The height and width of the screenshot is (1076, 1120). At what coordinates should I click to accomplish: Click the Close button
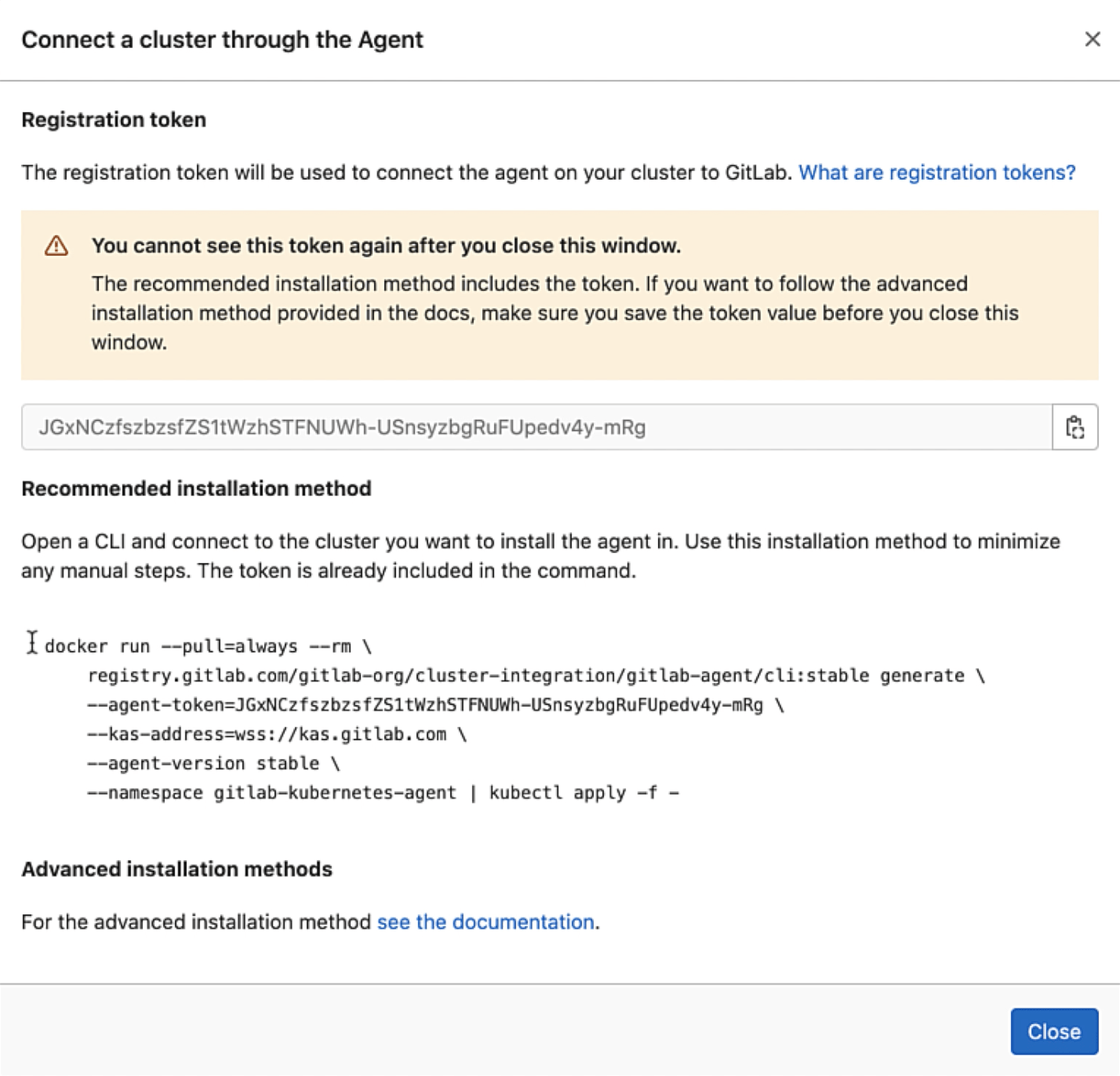(x=1055, y=1031)
